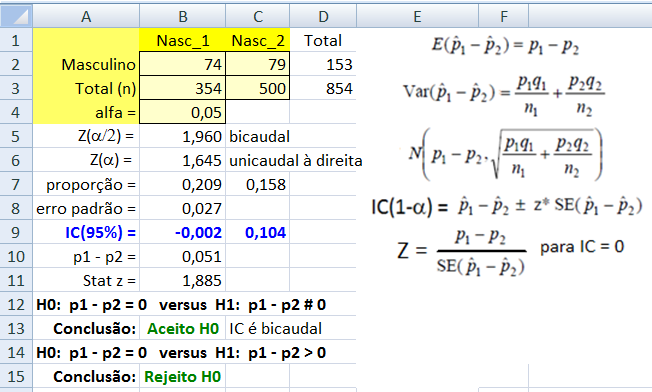Image resolution: width=652 pixels, height=392 pixels.
Task: Click the Aceito H0 conclusion cell
Action: (x=183, y=329)
